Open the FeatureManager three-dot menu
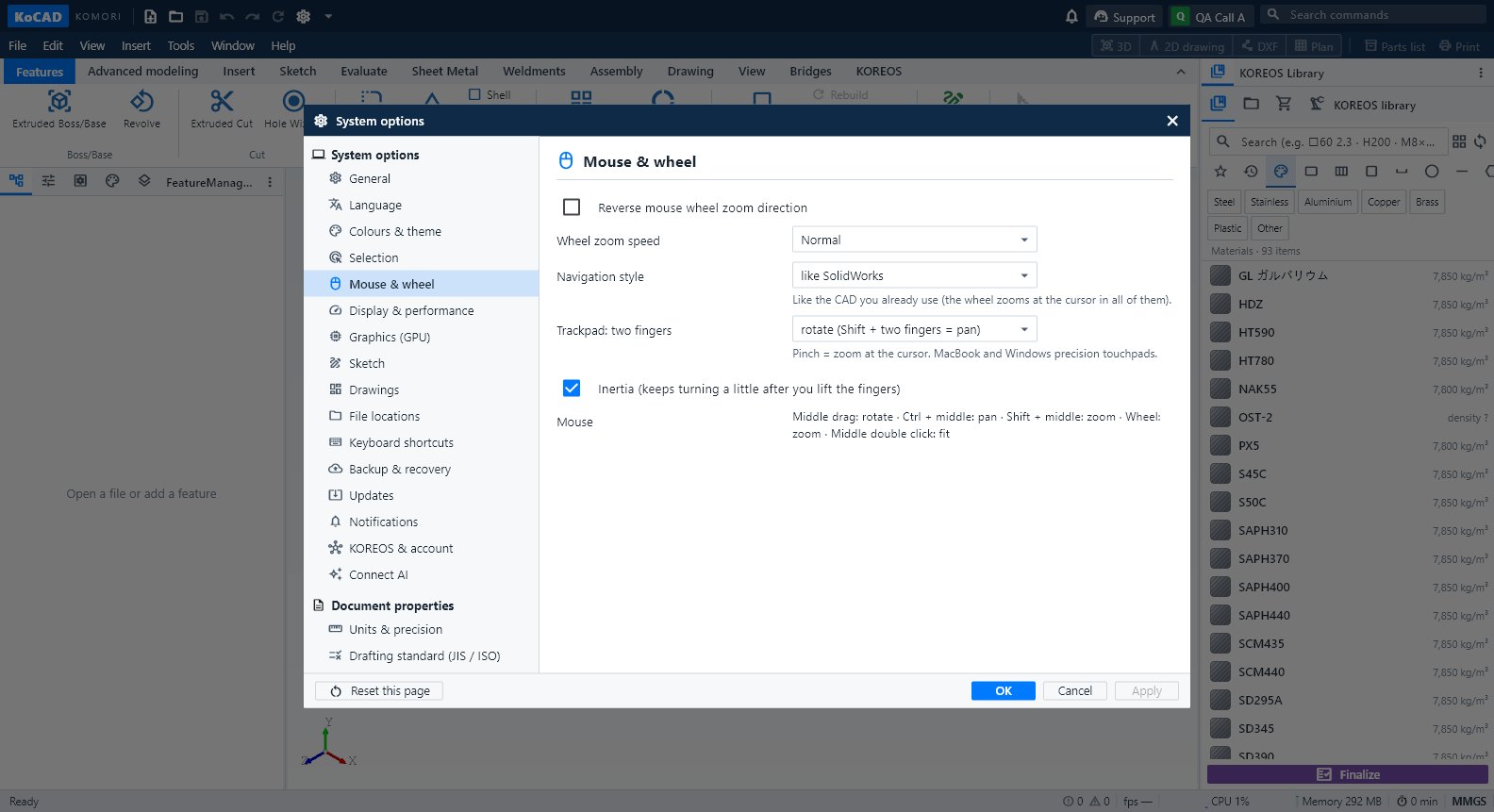This screenshot has height=812, width=1494. click(x=270, y=182)
